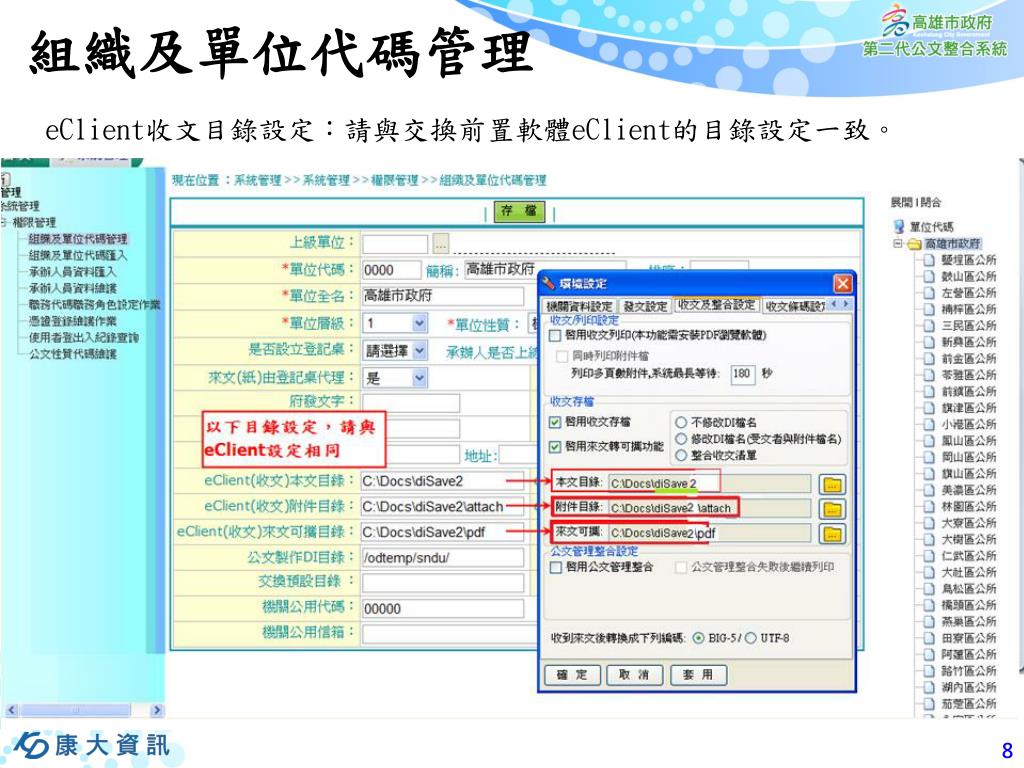Image resolution: width=1024 pixels, height=768 pixels.
Task: Select 鼓山區公所 in unit tree
Action: tap(968, 276)
